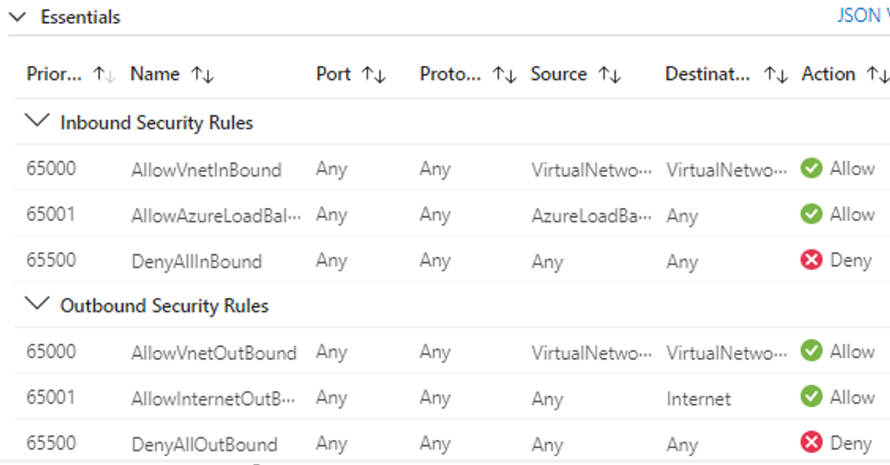Open the AllowAzureLoadBalancerInBound rule
The height and width of the screenshot is (465, 890).
pos(215,215)
